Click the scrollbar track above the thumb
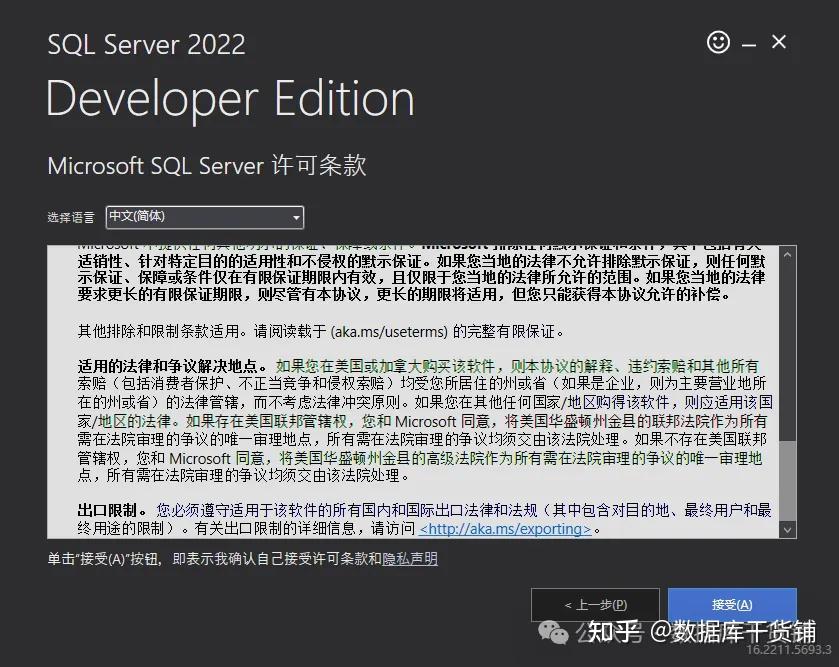 [787, 350]
